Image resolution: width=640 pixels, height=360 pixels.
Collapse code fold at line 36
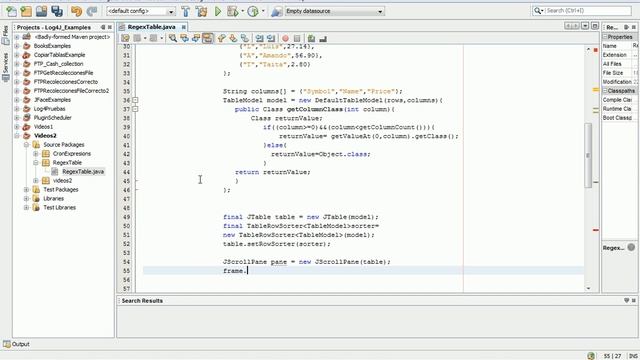136,100
